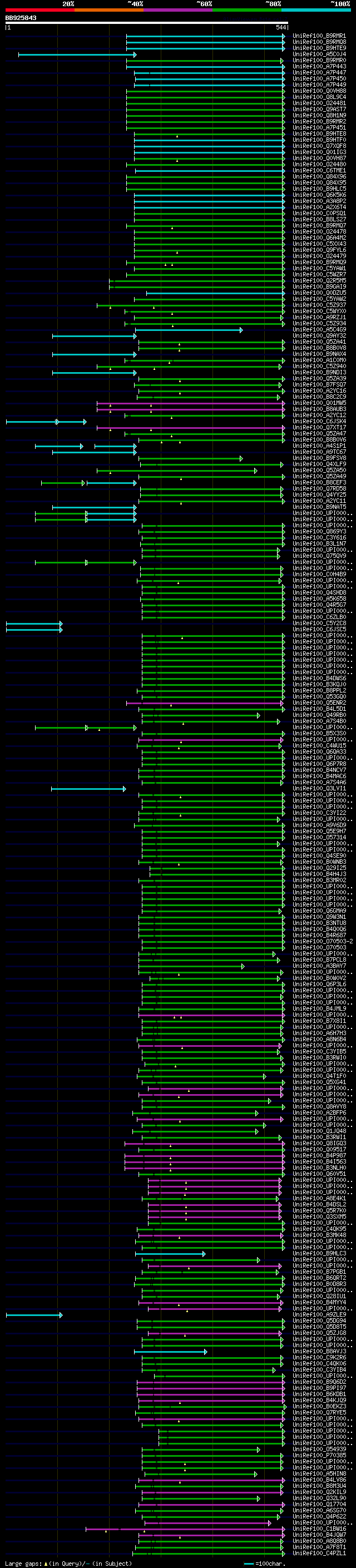
Task: Open hit UniRef100_B9RMQ8
Action: [x=319, y=42]
